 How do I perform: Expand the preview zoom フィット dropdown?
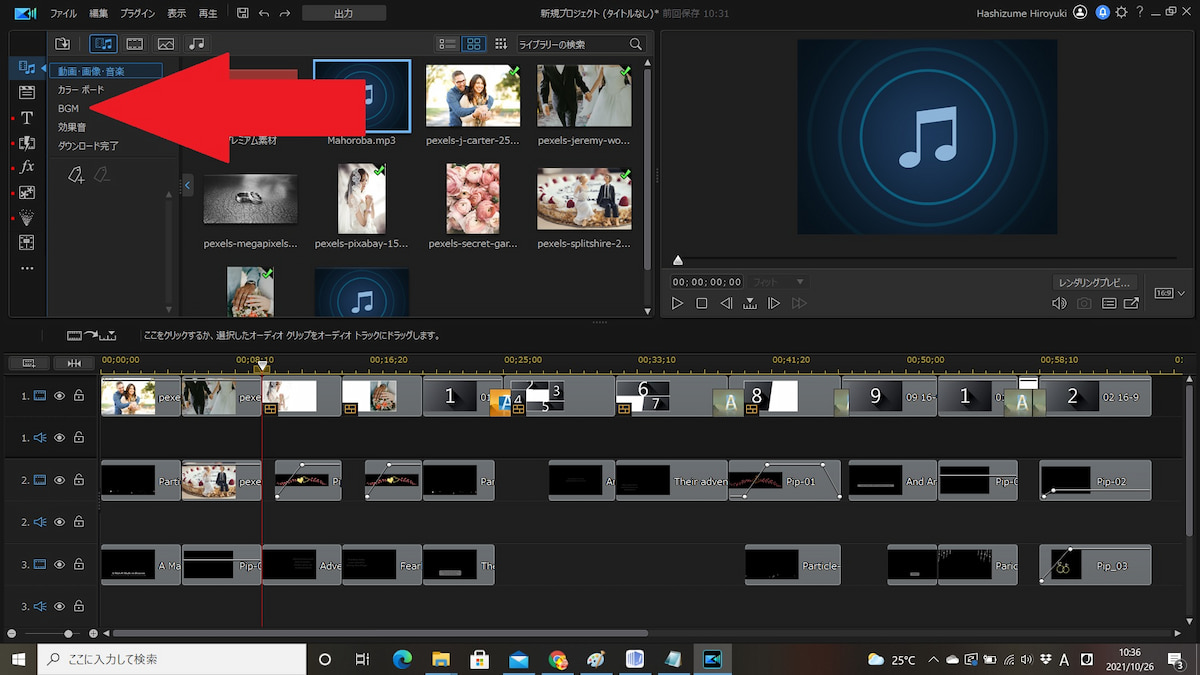[x=780, y=282]
